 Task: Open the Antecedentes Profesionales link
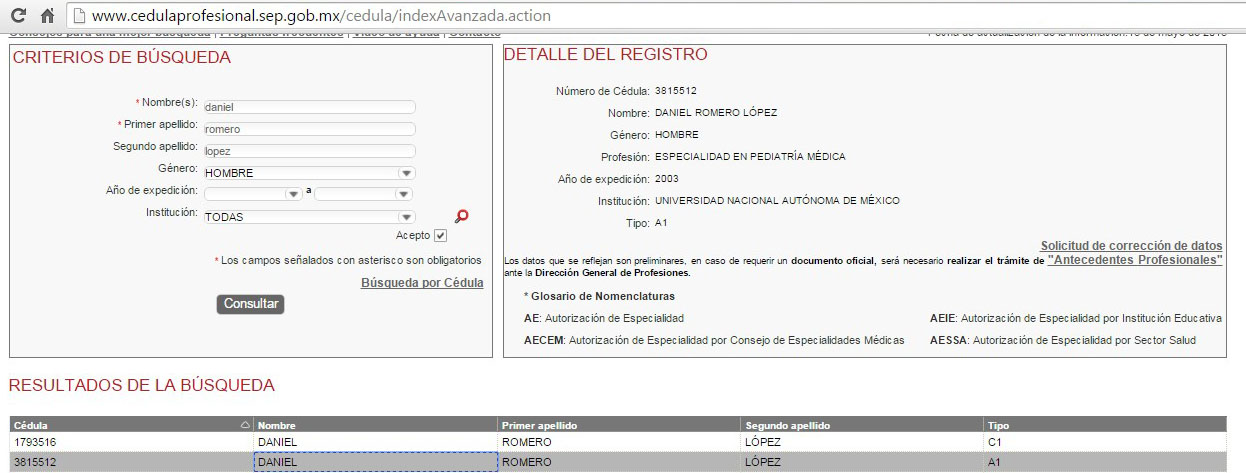1134,259
